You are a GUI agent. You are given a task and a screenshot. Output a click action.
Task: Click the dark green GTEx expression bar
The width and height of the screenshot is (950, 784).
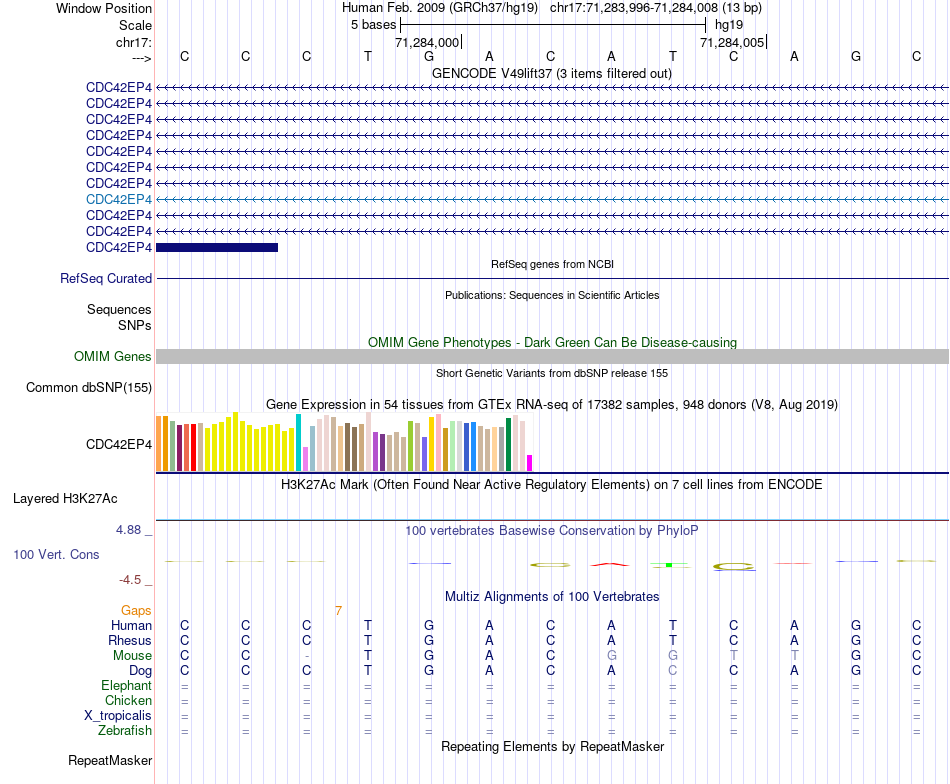point(508,445)
